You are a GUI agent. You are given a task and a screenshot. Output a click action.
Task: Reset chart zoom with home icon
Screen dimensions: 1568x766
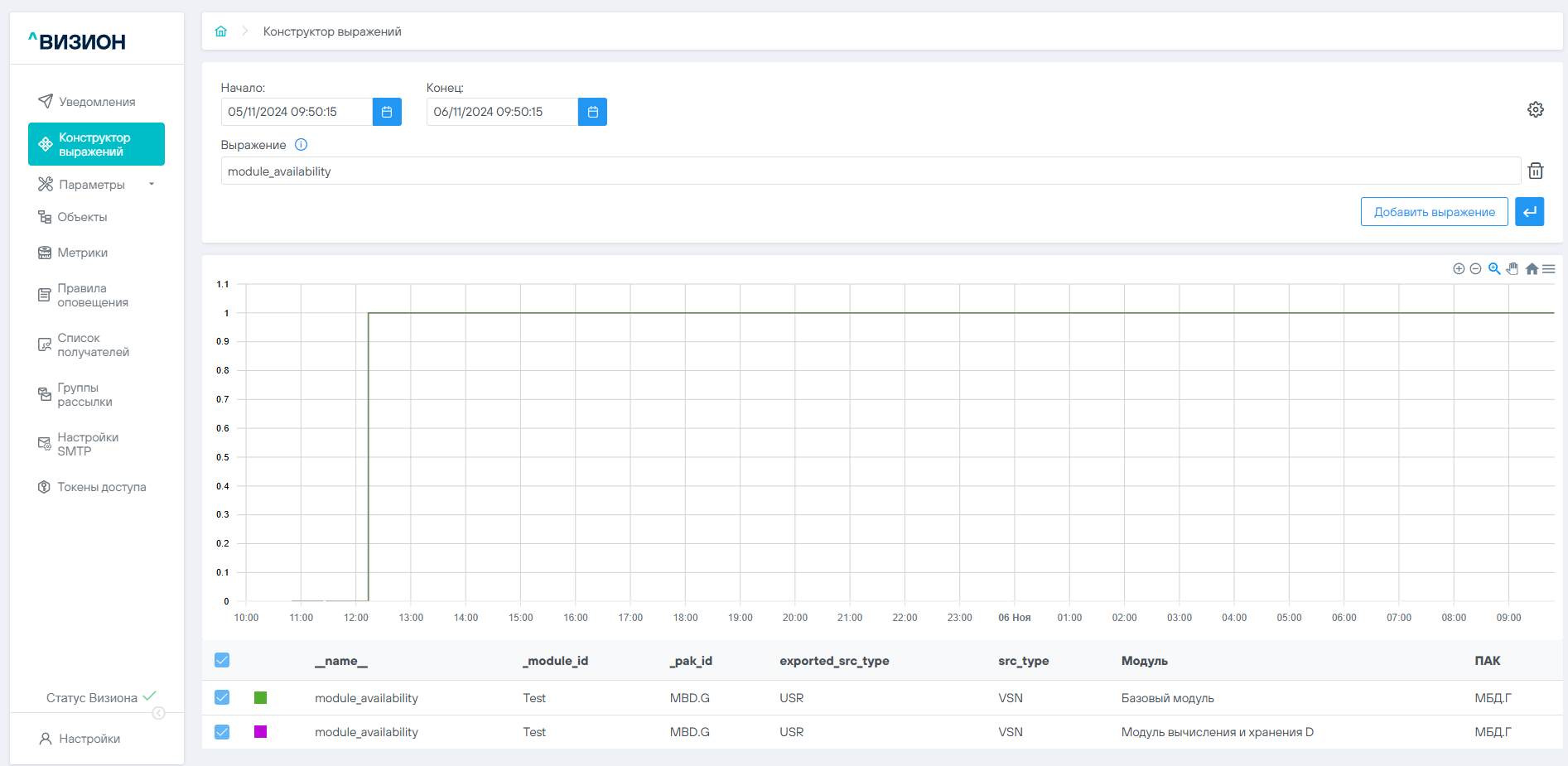coord(1532,269)
